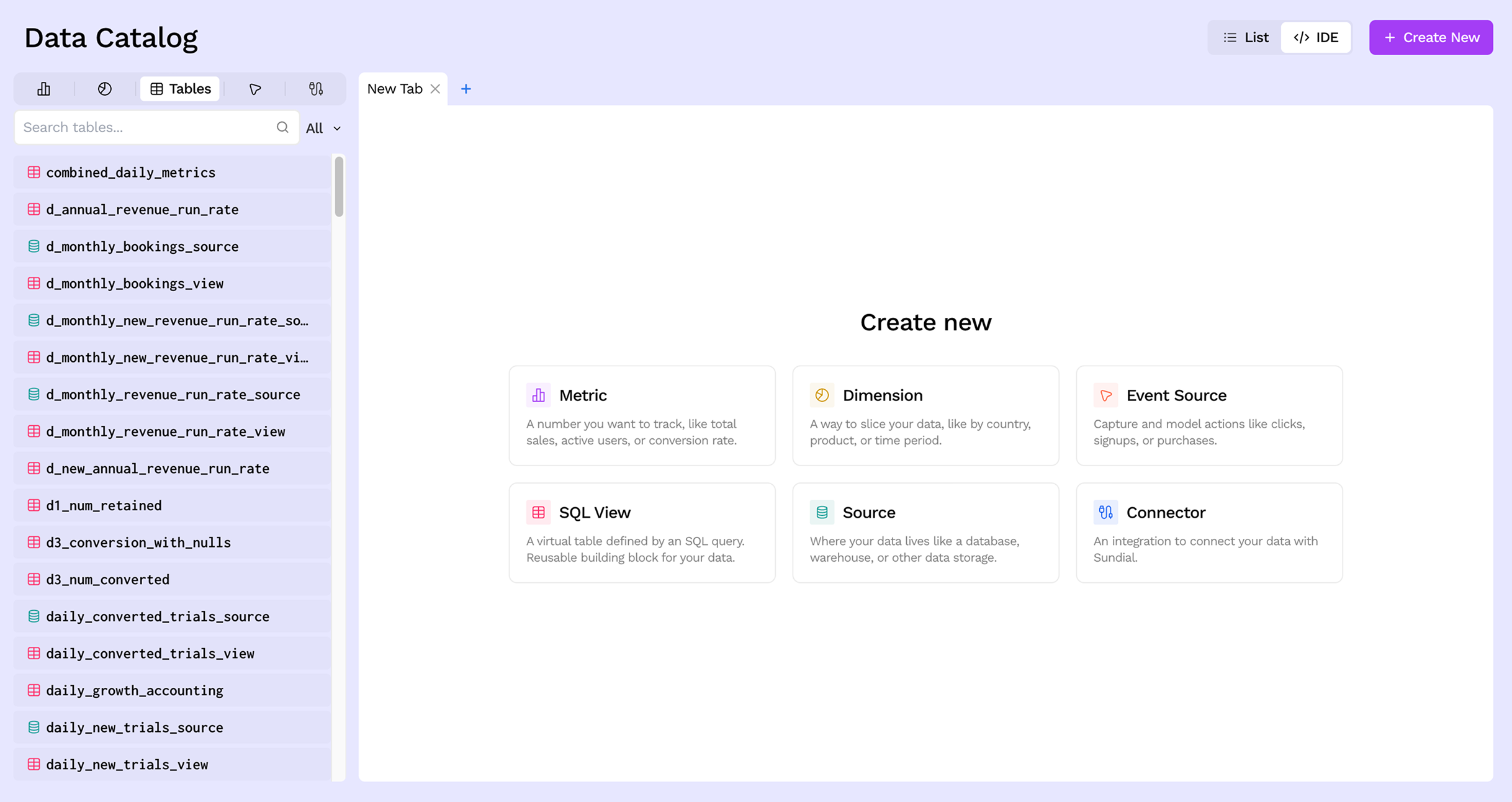Open the All filter dropdown

322,128
